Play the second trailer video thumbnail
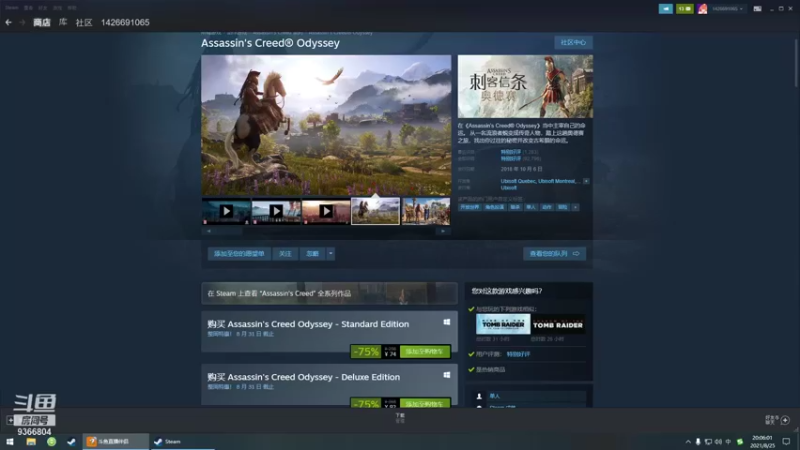 click(x=276, y=211)
